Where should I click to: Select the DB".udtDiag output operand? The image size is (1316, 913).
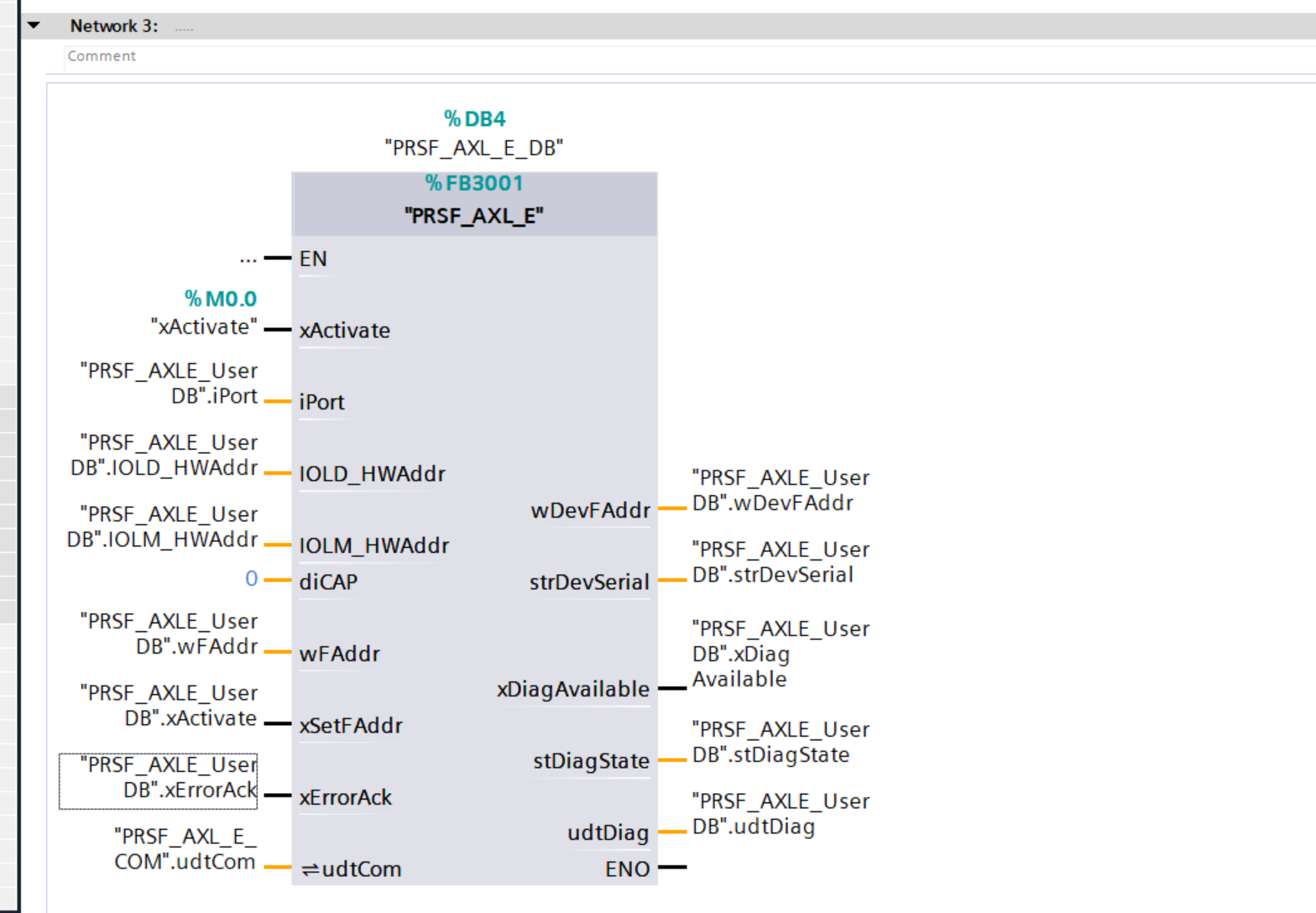point(781,814)
